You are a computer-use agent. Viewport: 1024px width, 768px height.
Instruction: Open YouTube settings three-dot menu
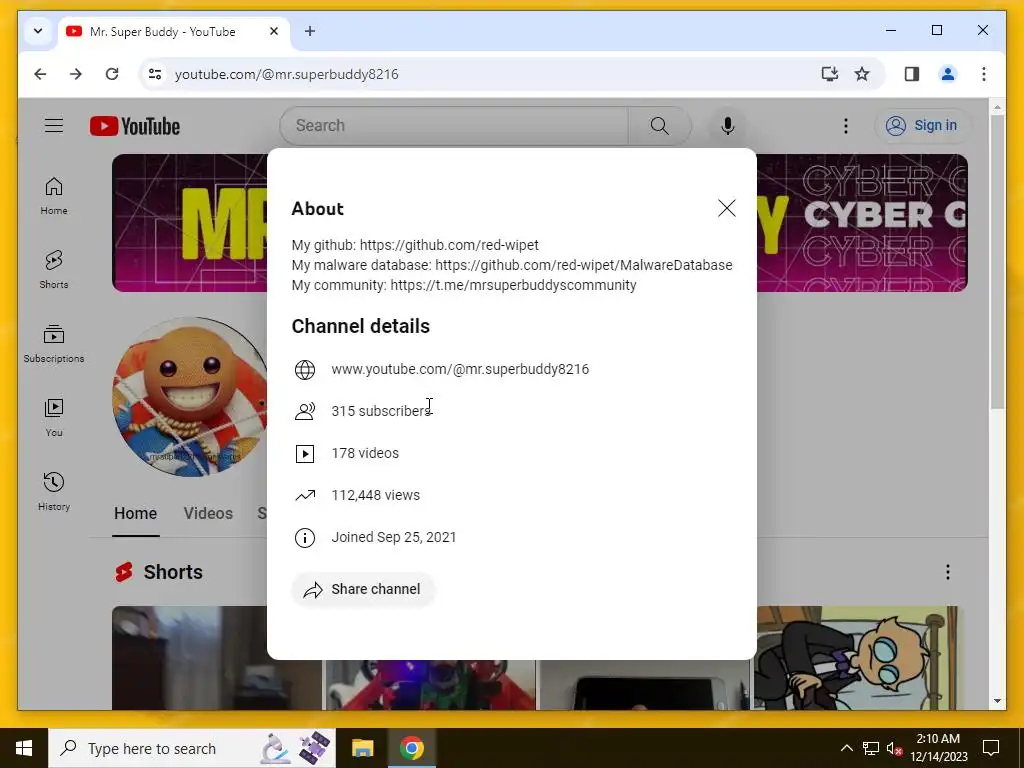pos(845,125)
